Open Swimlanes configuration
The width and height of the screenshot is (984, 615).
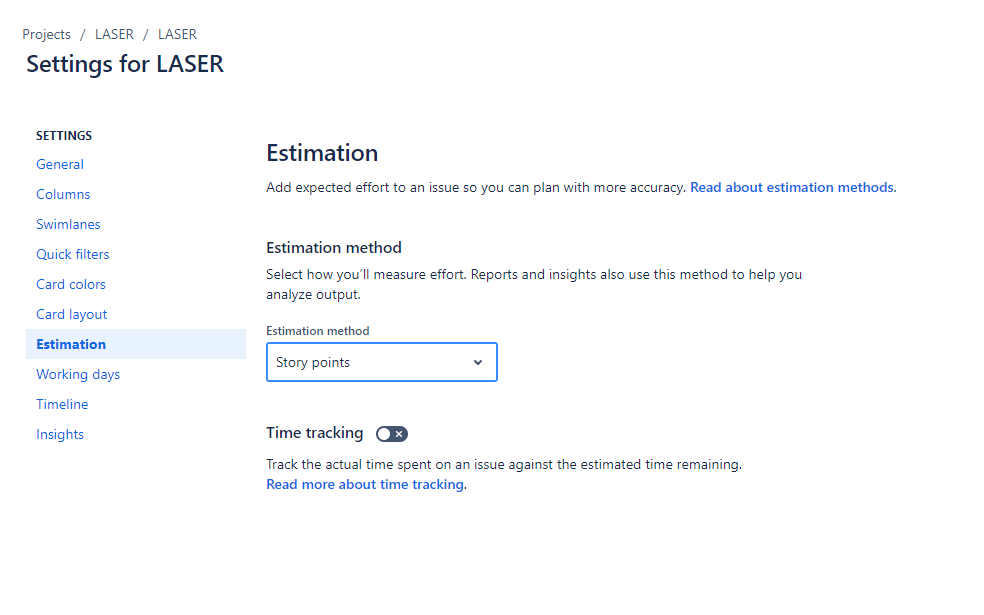pos(68,224)
